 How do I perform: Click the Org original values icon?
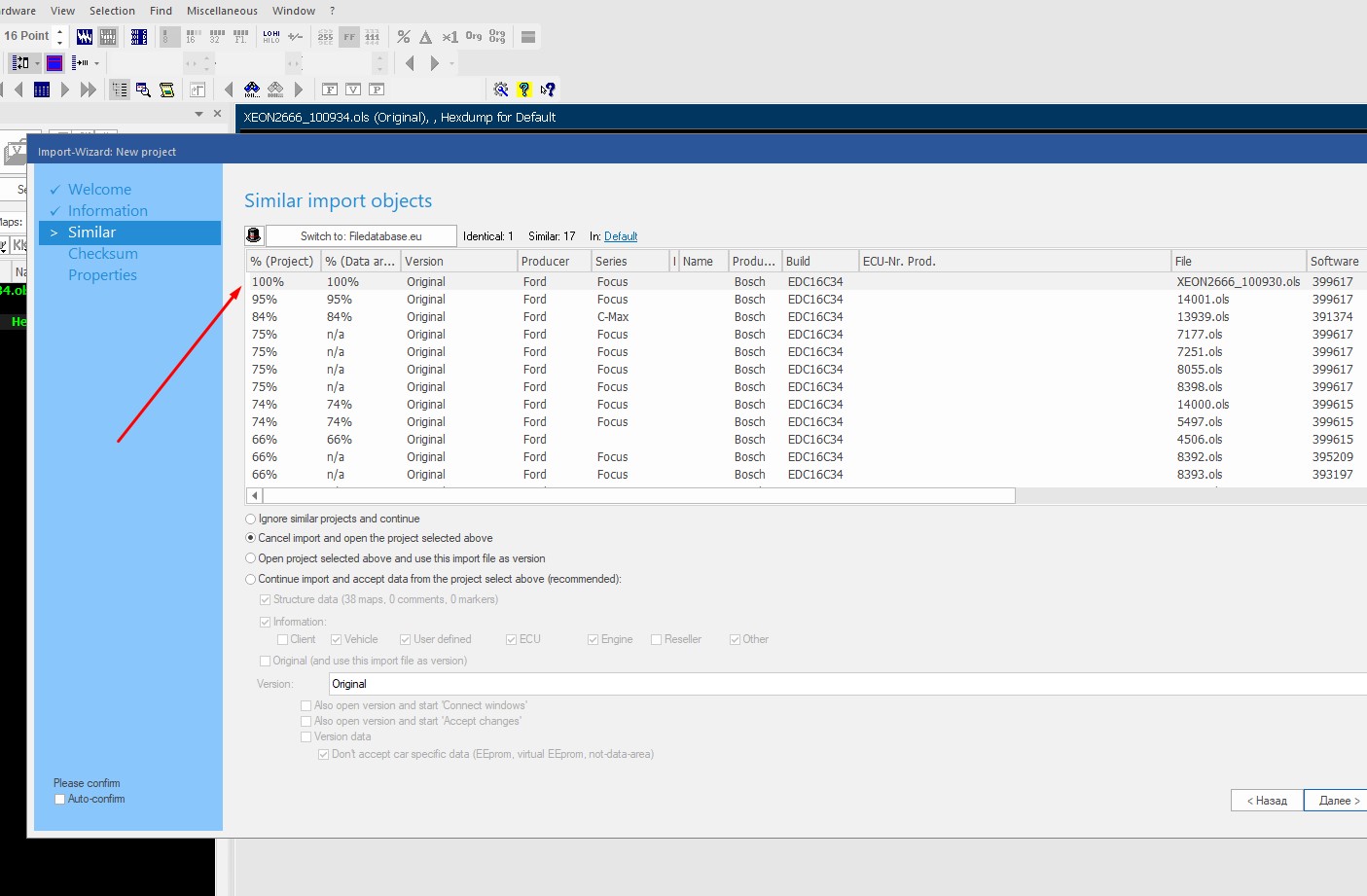coord(474,37)
